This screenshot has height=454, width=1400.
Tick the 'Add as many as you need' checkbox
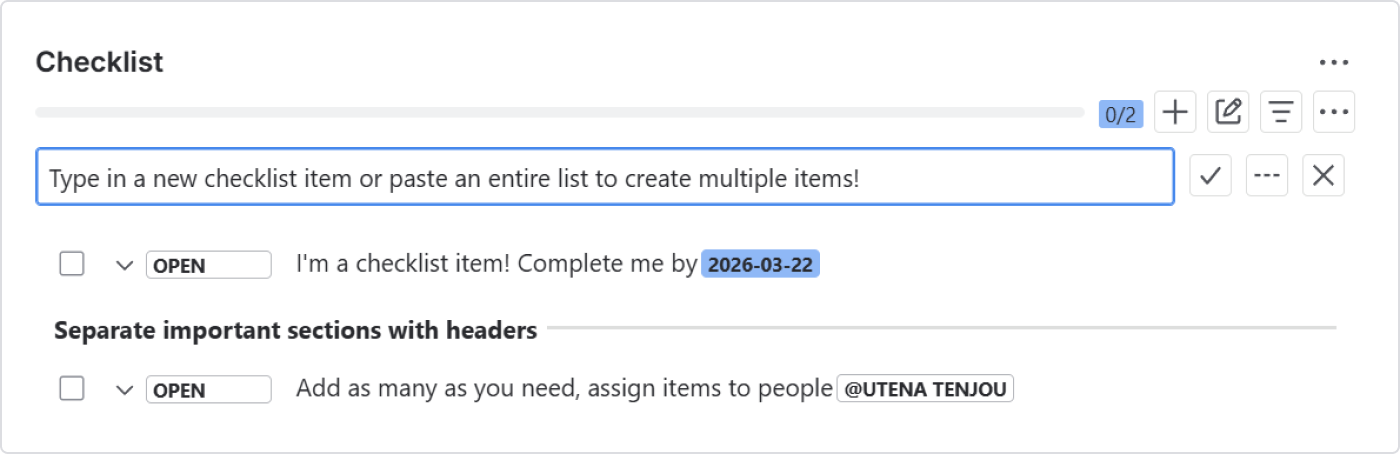coord(72,388)
